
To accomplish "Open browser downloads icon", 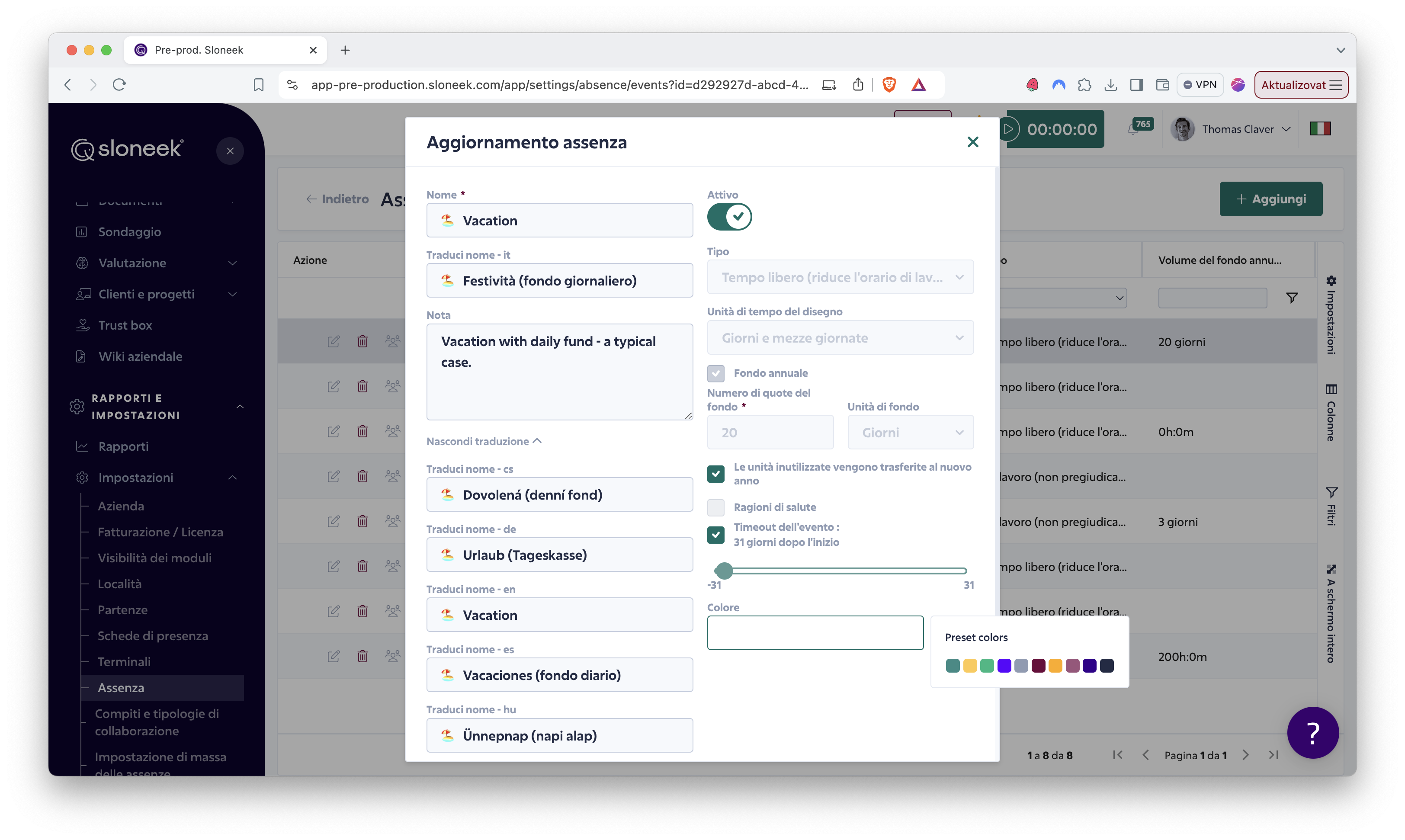I will point(1110,85).
